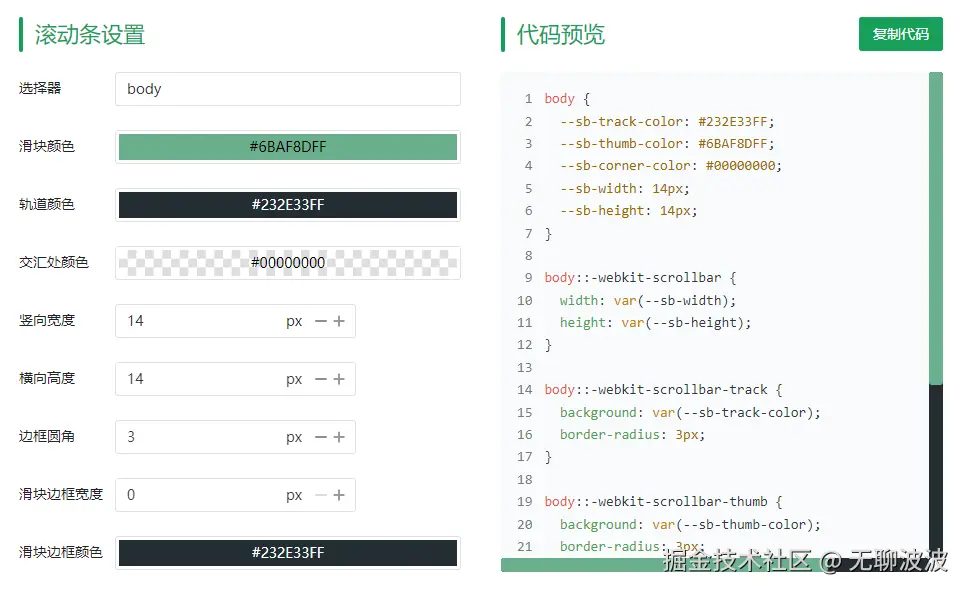Image resolution: width=967 pixels, height=593 pixels.
Task: Decrease 边框圆角 with the minus icon
Action: pos(321,436)
